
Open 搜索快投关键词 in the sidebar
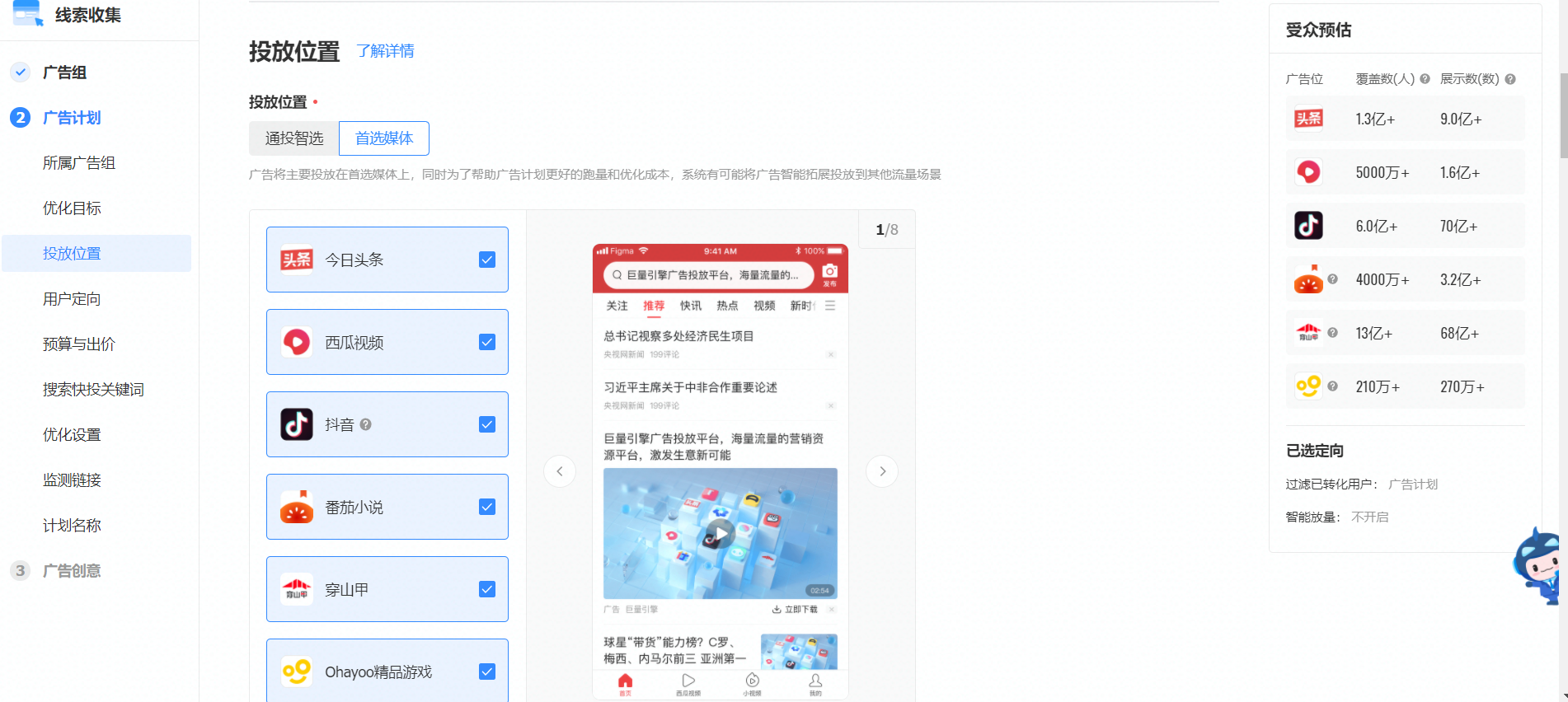coord(93,390)
